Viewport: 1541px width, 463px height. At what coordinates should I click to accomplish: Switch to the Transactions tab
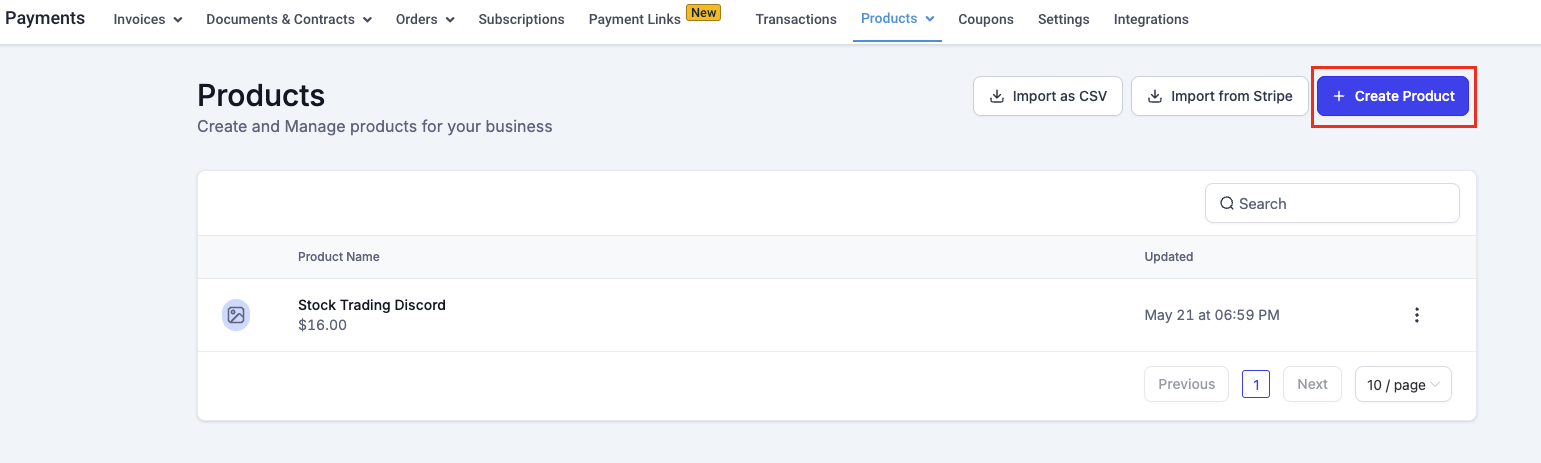click(796, 19)
